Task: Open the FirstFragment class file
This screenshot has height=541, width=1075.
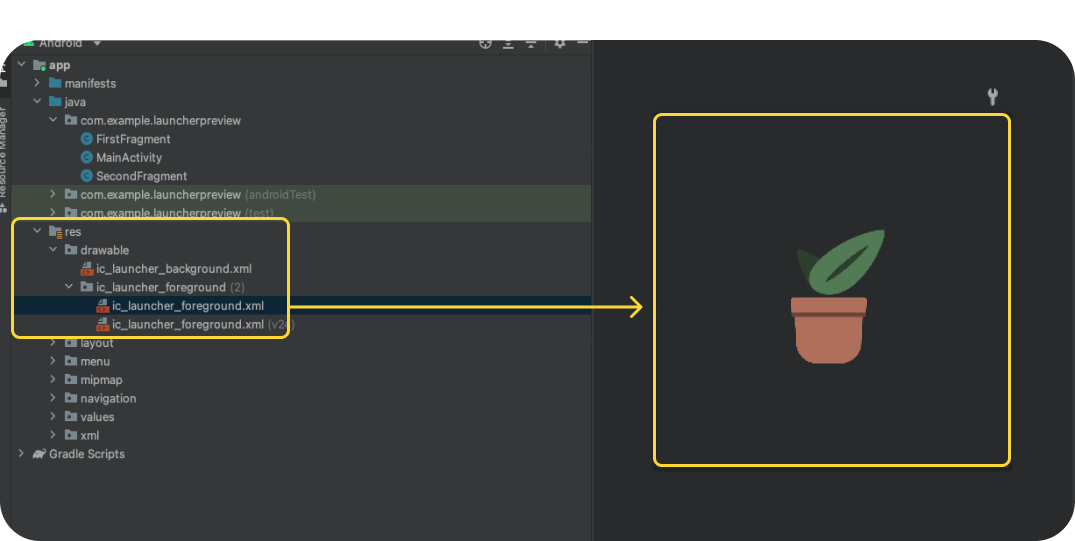Action: [x=132, y=139]
